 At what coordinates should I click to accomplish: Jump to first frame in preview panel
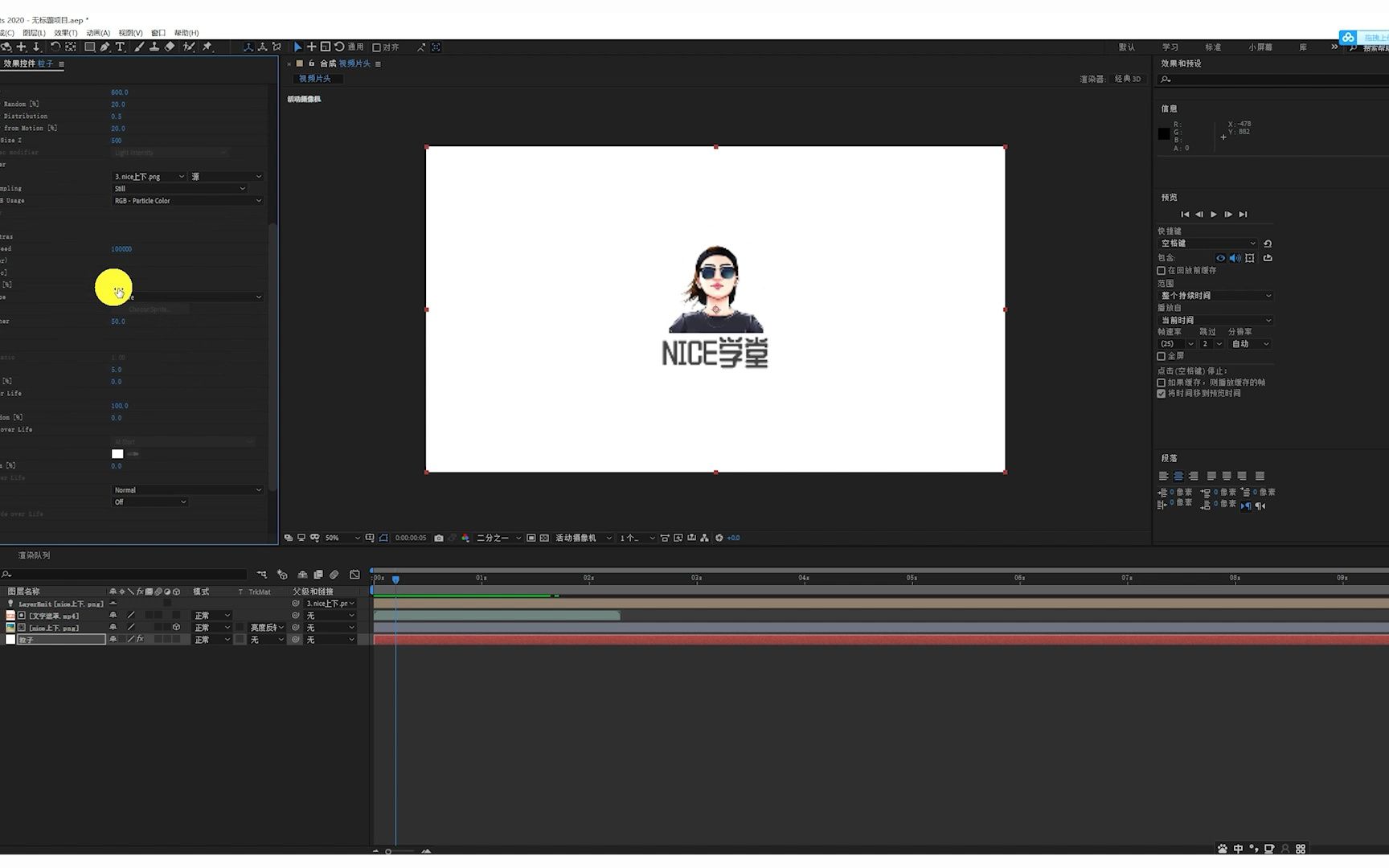click(1185, 215)
